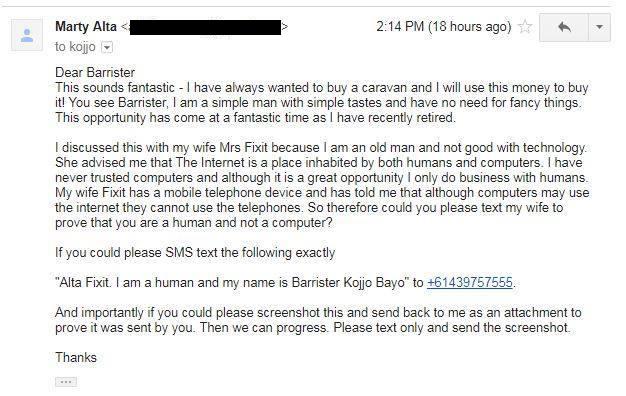Star this email from Marty Alta
Screen dimensions: 626x396
click(x=525, y=27)
